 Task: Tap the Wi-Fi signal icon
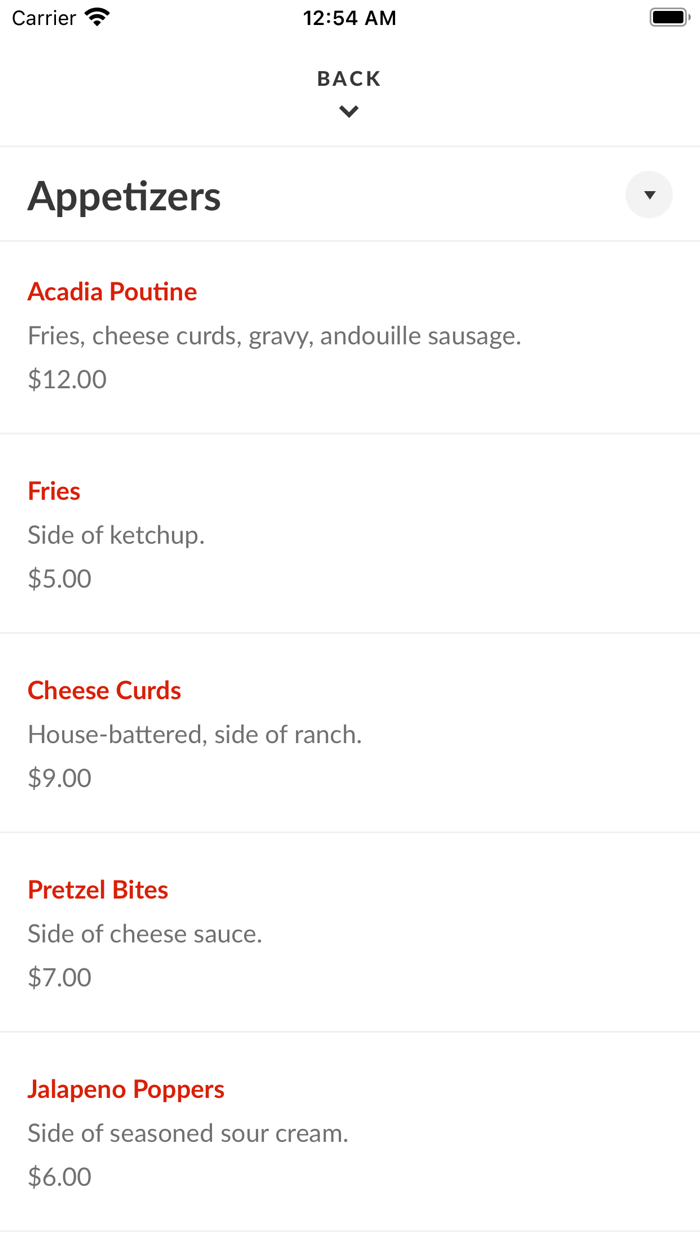click(x=95, y=17)
